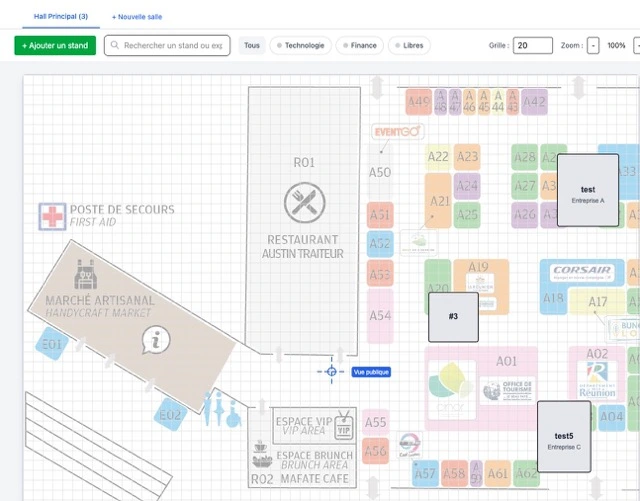640x501 pixels.
Task: Click stand A27
Action: (524, 186)
